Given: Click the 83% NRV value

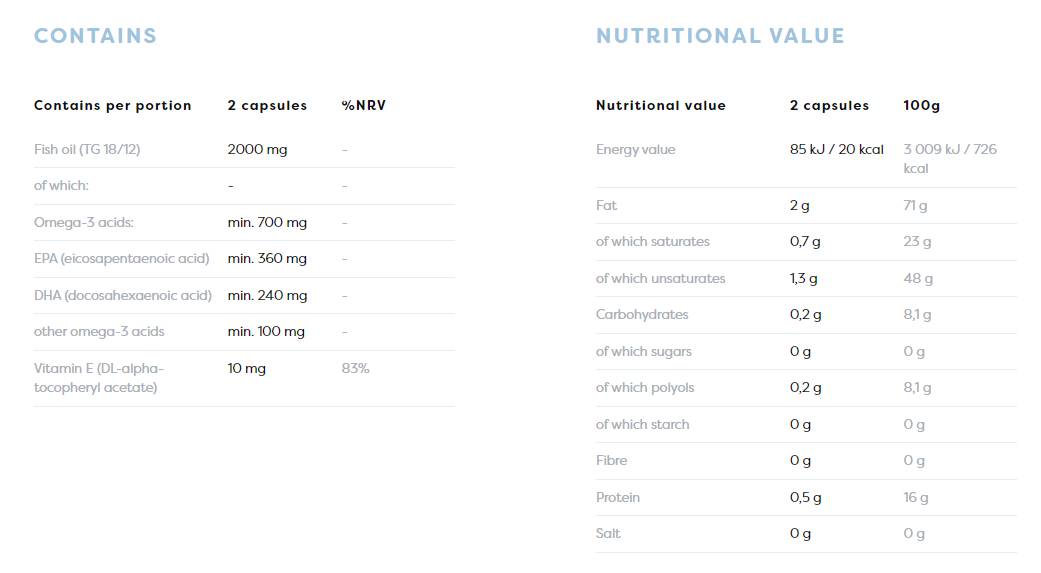Looking at the screenshot, I should (x=355, y=368).
